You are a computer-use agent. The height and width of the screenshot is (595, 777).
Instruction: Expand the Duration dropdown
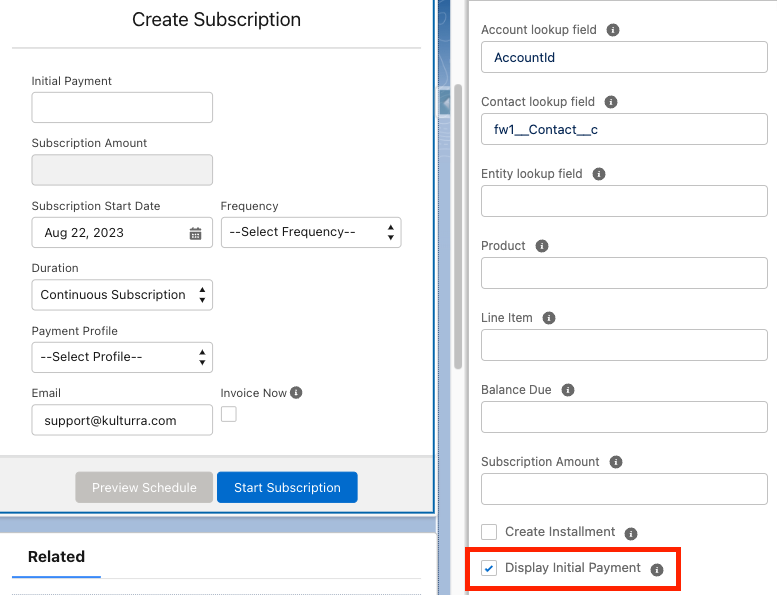122,295
